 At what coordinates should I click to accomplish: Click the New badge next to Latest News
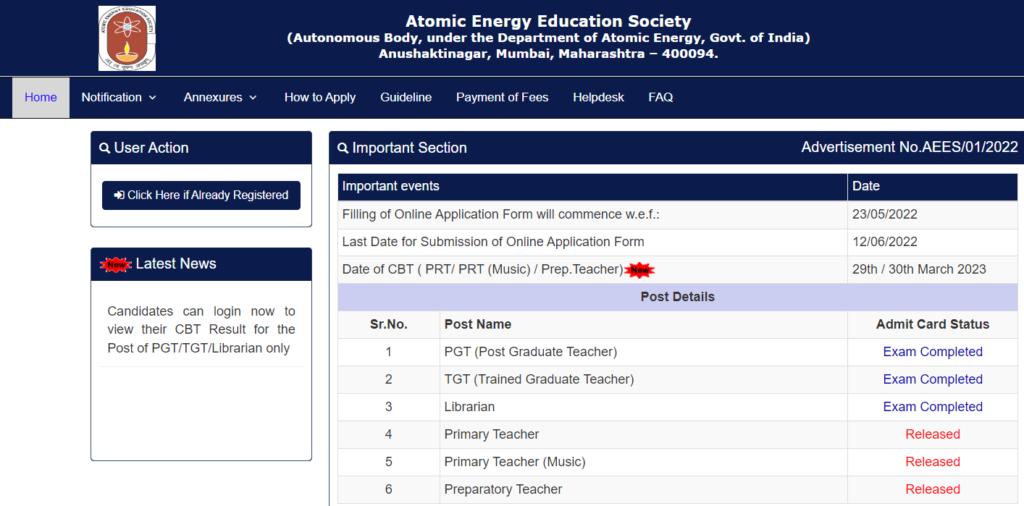tap(116, 264)
